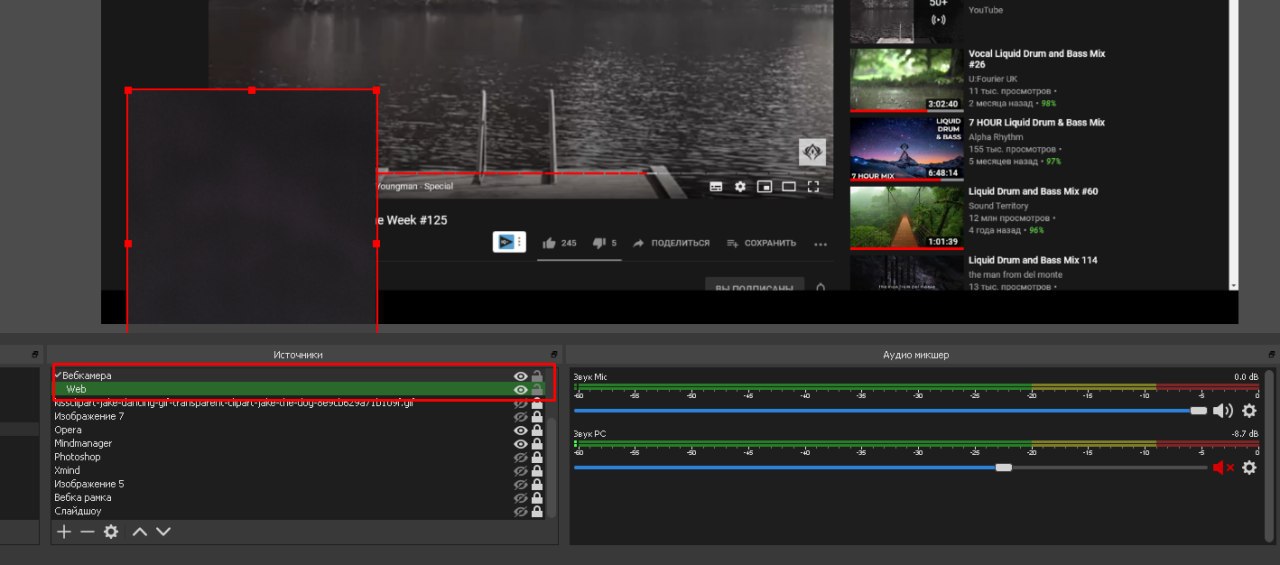This screenshot has height=565, width=1280.
Task: Click the Звук Mic volume slider handle
Action: pyautogui.click(x=1199, y=411)
